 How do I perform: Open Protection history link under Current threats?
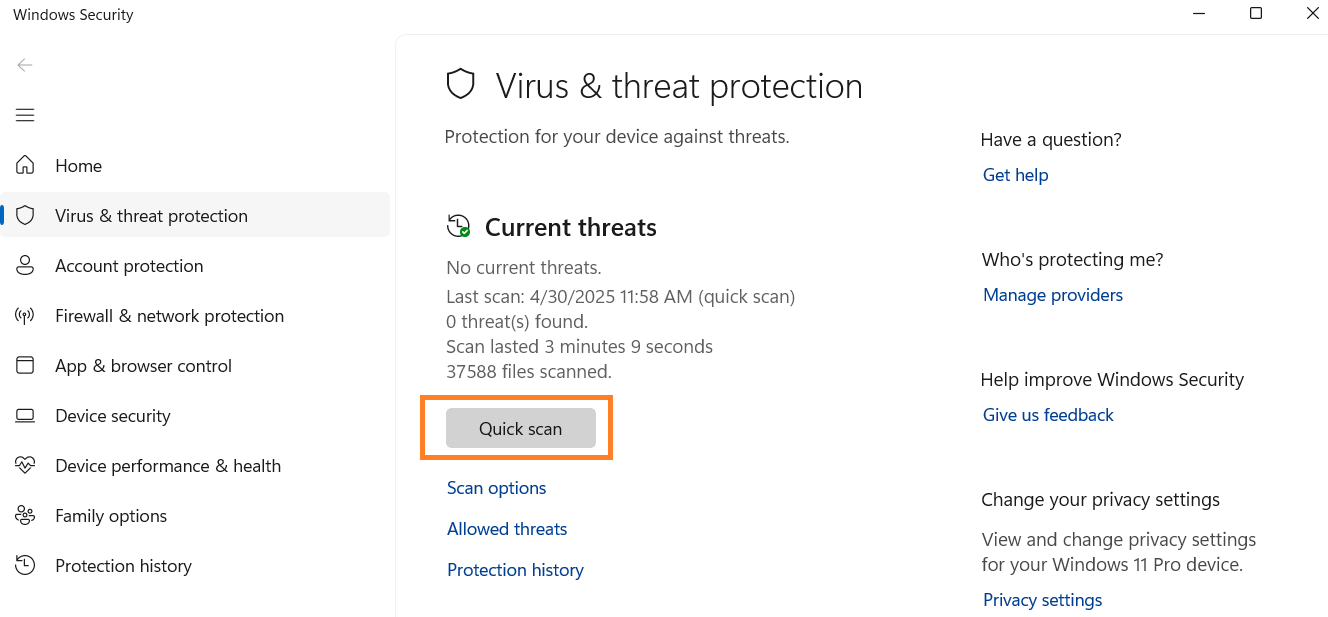pos(515,570)
